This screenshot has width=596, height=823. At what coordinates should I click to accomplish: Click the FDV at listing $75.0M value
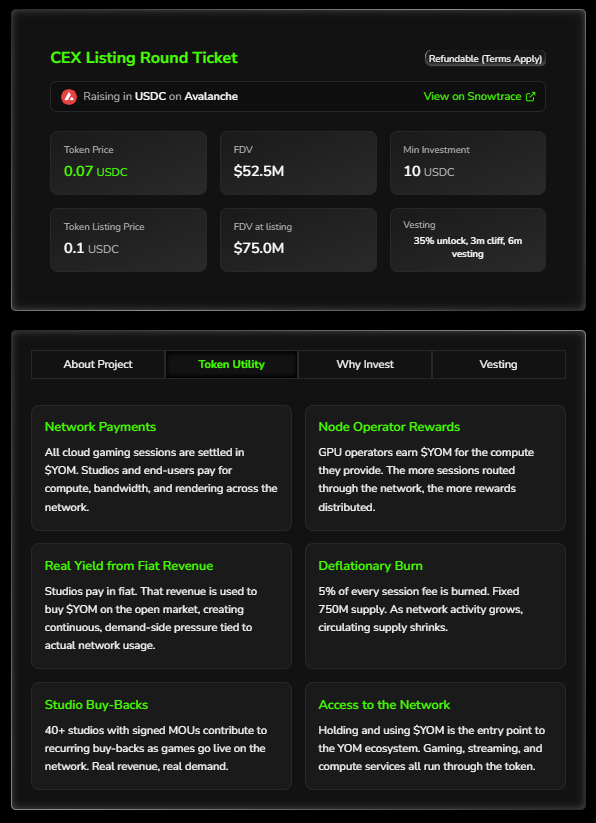point(259,248)
